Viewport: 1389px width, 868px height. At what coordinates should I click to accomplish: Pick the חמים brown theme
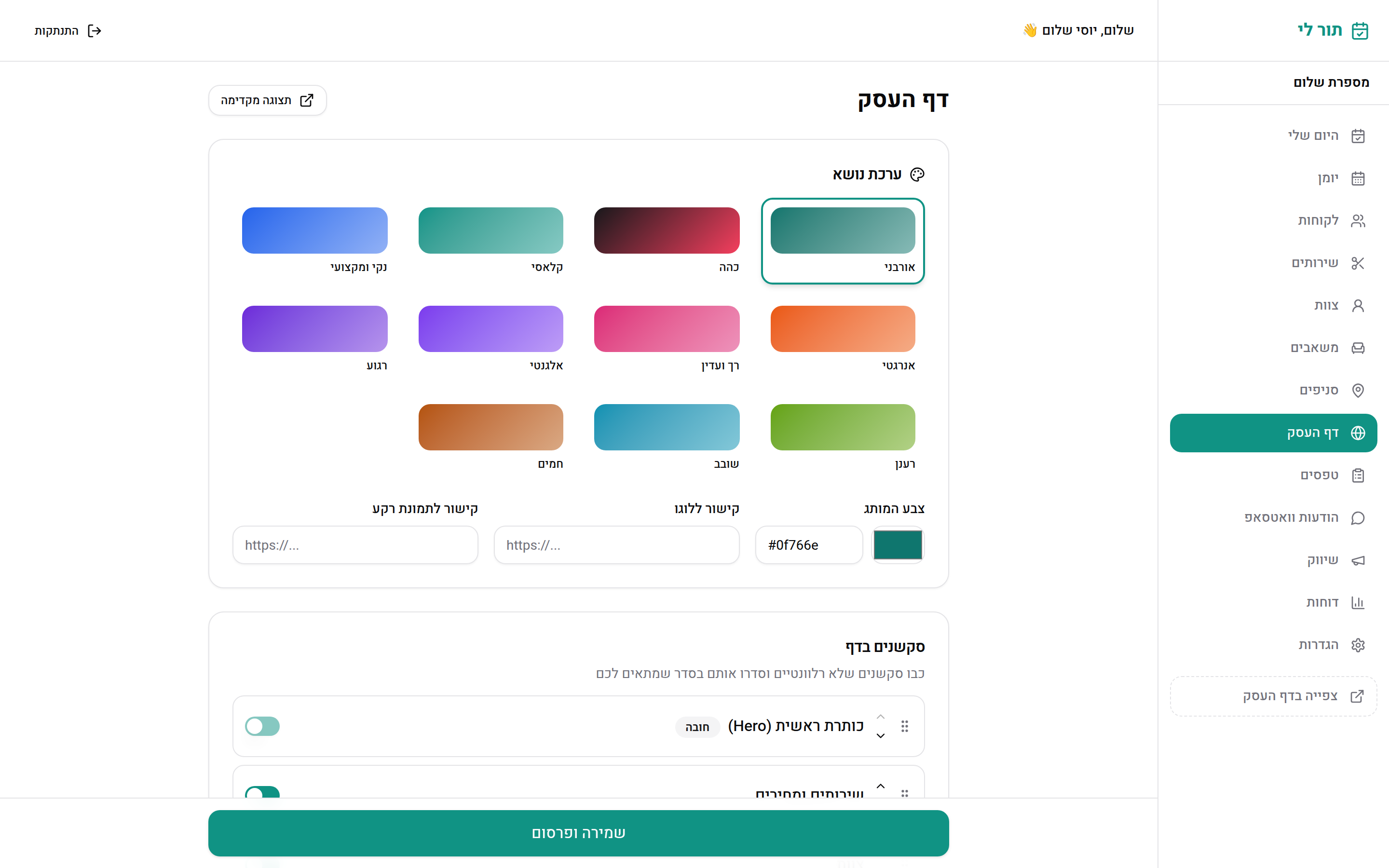[x=491, y=437]
